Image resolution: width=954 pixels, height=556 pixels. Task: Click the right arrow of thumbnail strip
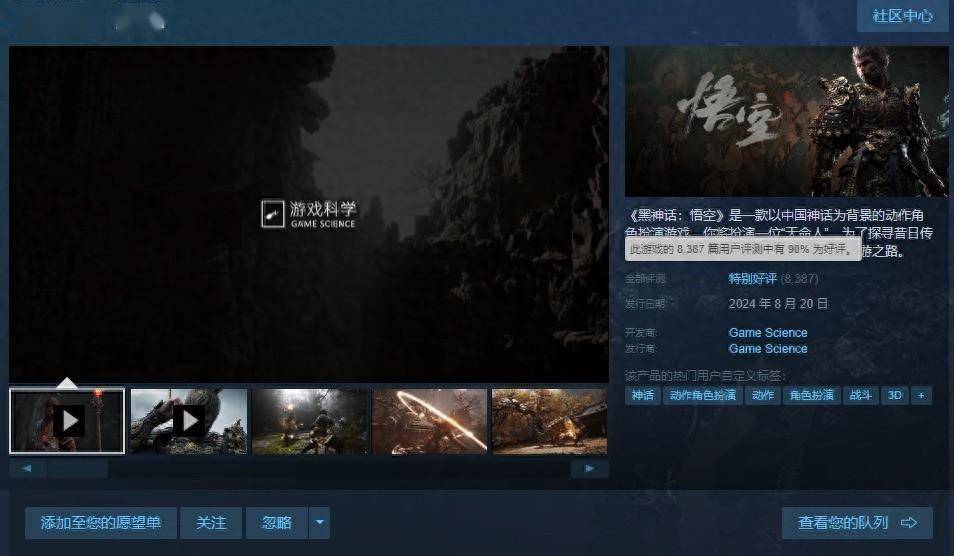point(590,468)
